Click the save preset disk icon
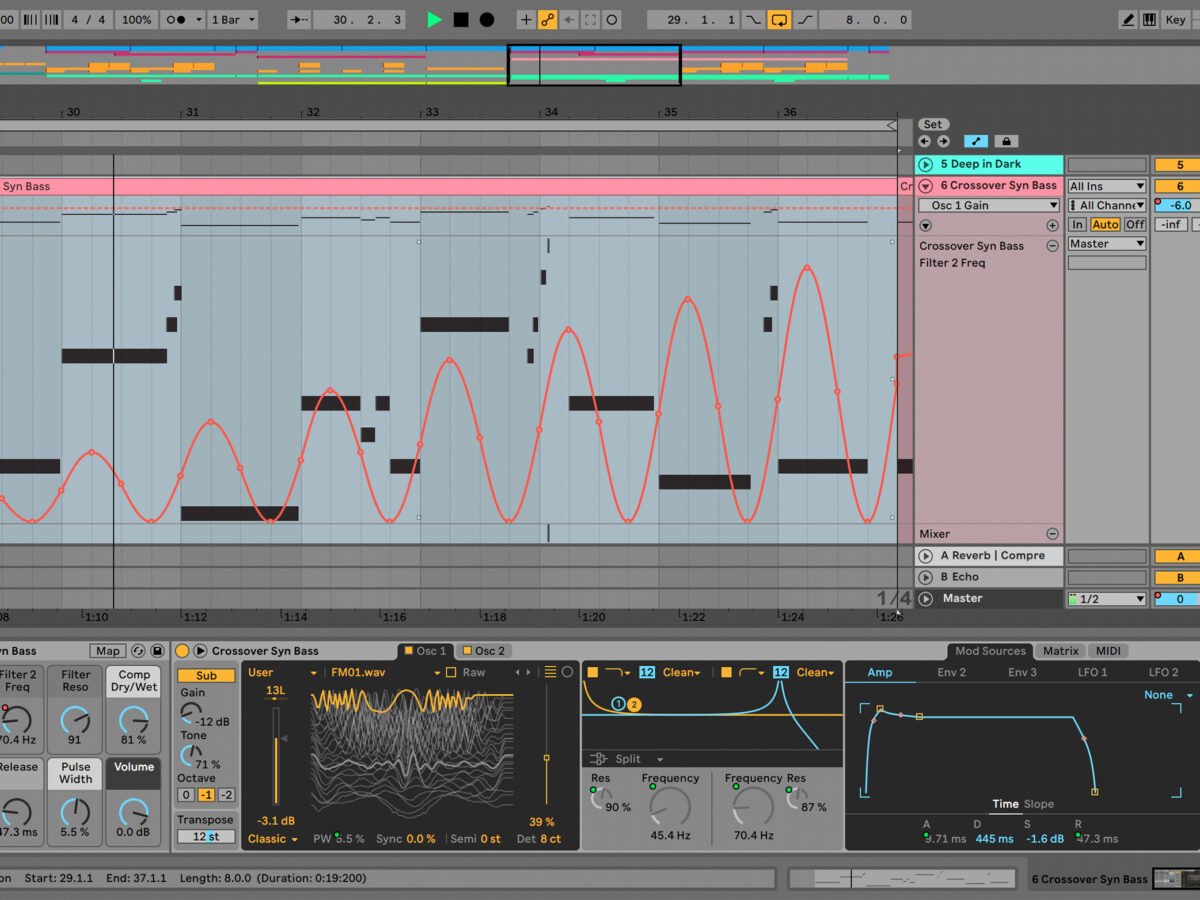Image resolution: width=1200 pixels, height=900 pixels. coord(157,651)
